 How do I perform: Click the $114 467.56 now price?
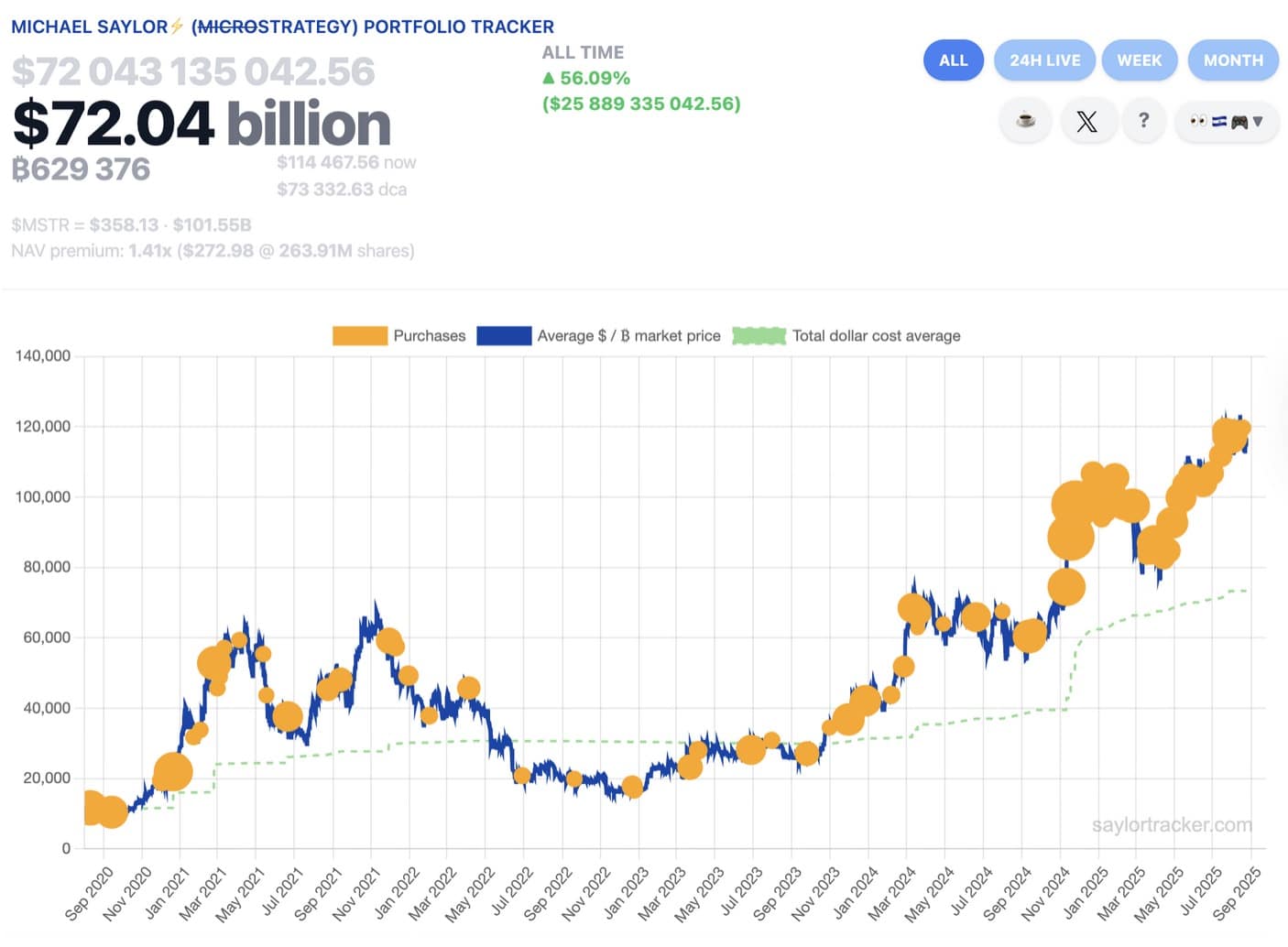click(346, 162)
